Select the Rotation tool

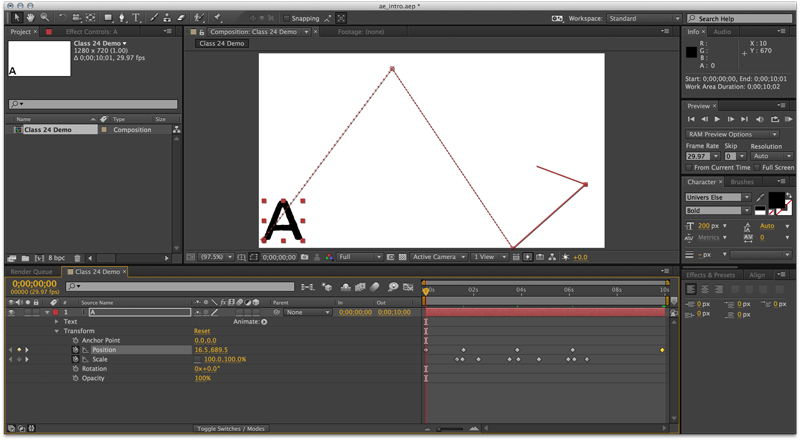(62, 18)
